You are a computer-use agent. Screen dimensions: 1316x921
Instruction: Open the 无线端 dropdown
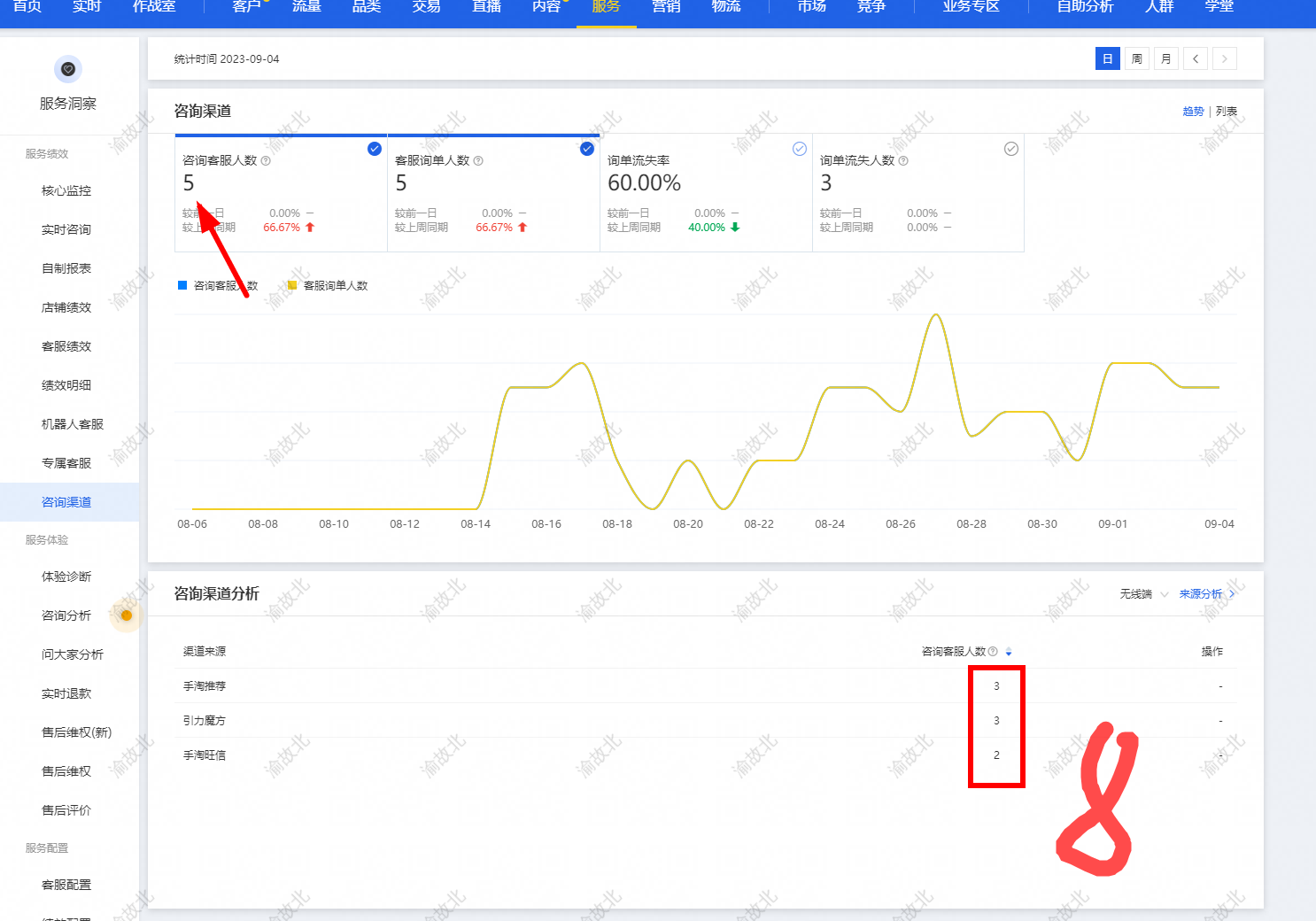[x=1144, y=594]
